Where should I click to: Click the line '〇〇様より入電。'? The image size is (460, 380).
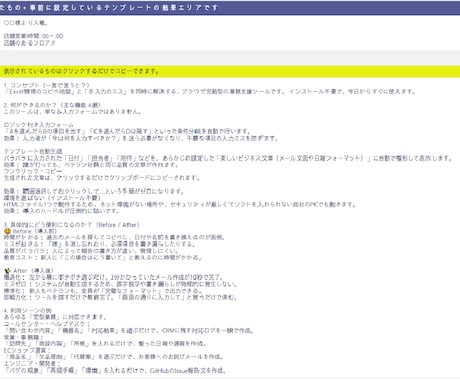26,23
